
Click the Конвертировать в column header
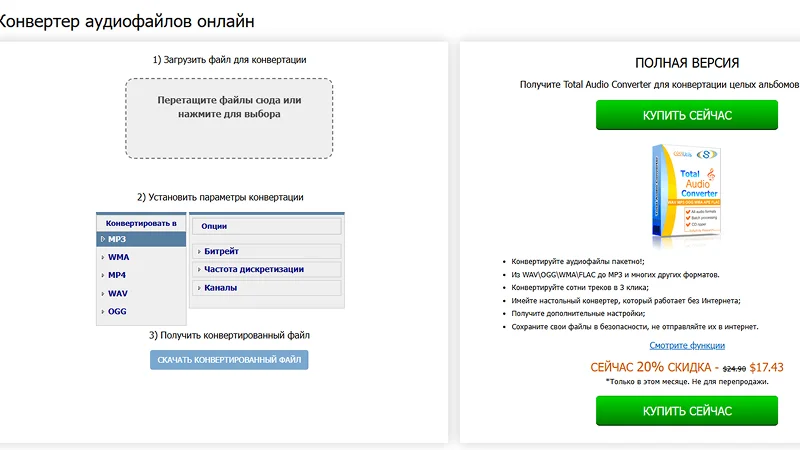click(141, 223)
